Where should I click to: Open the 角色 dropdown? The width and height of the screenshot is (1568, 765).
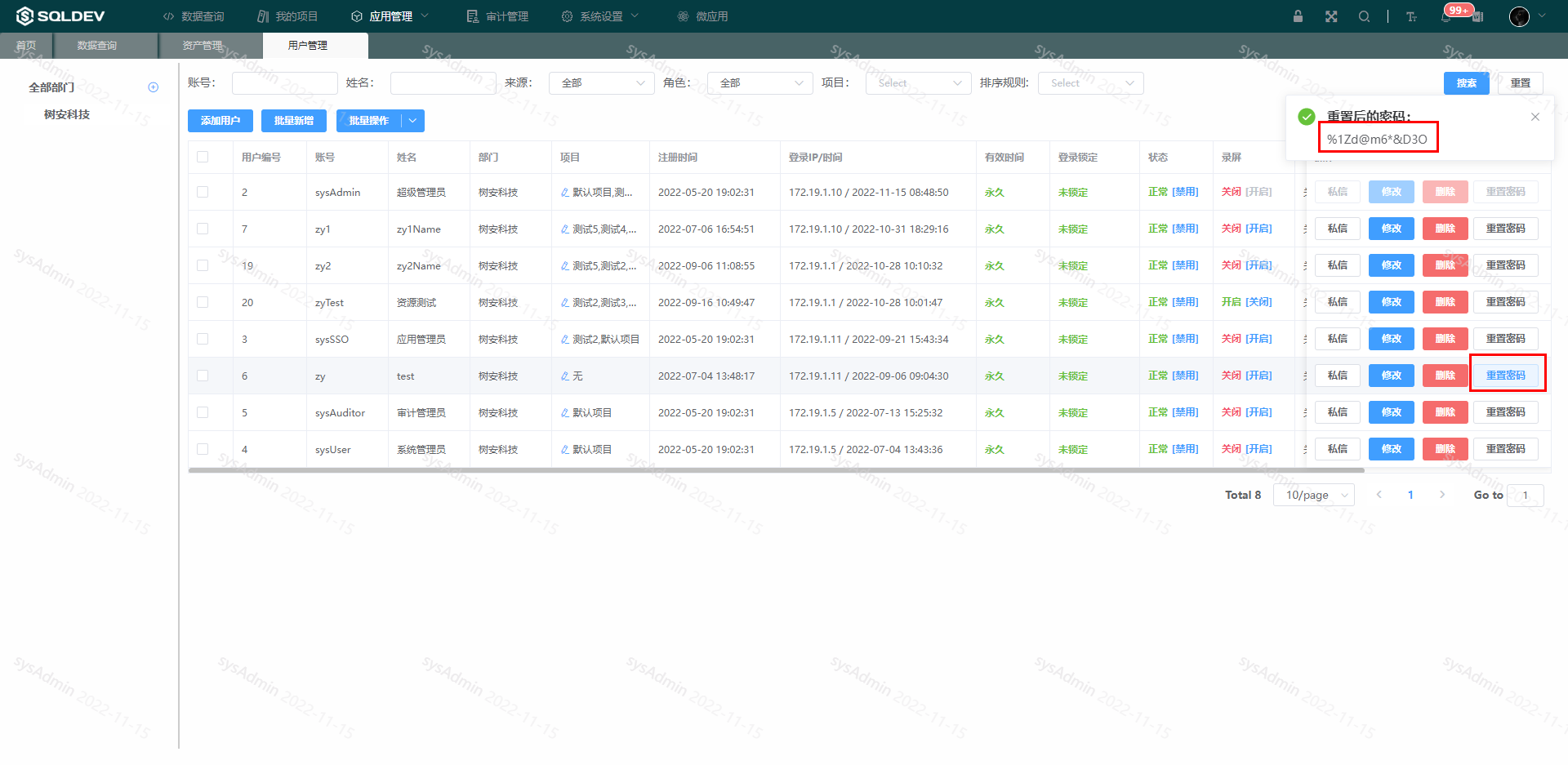(x=760, y=83)
